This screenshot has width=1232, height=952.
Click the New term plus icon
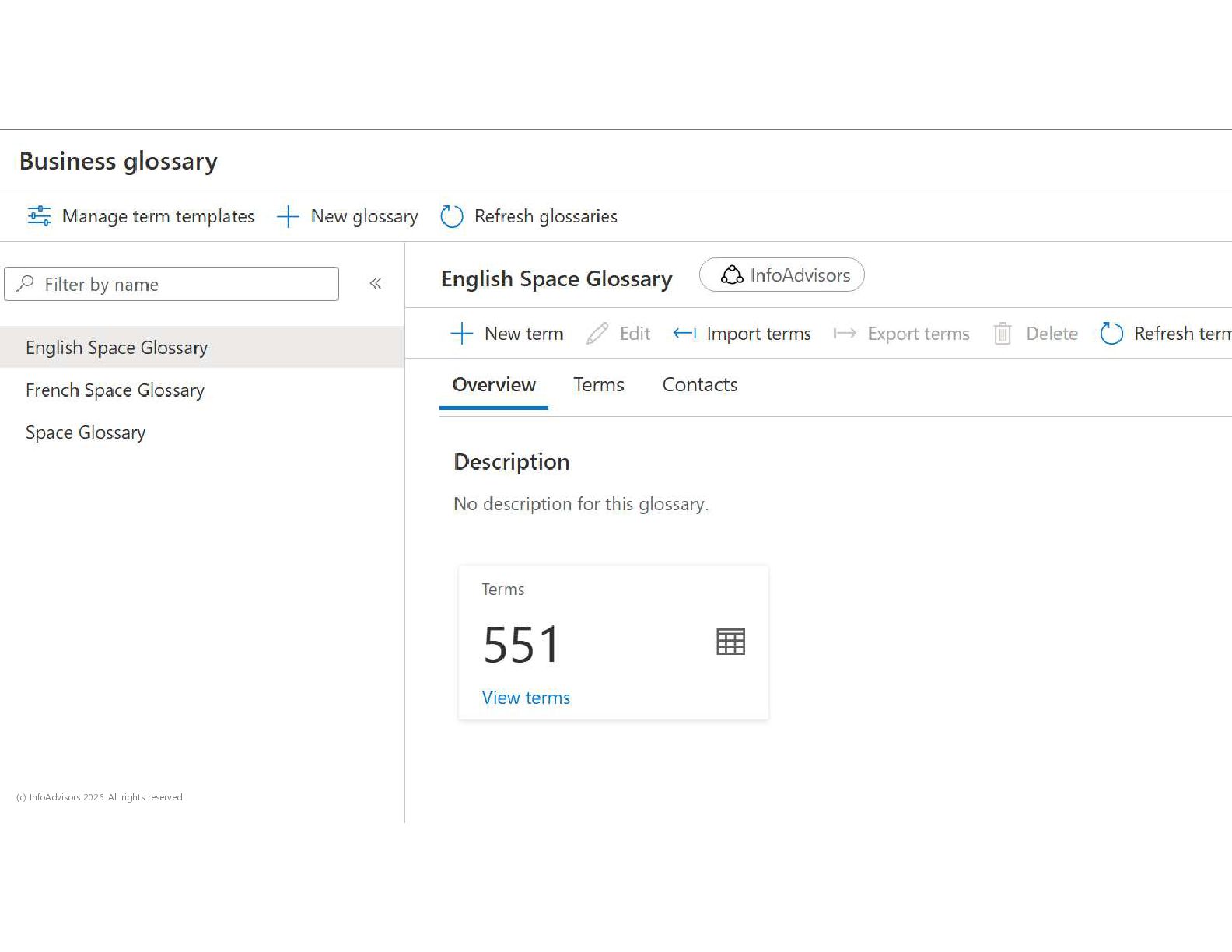pos(462,334)
